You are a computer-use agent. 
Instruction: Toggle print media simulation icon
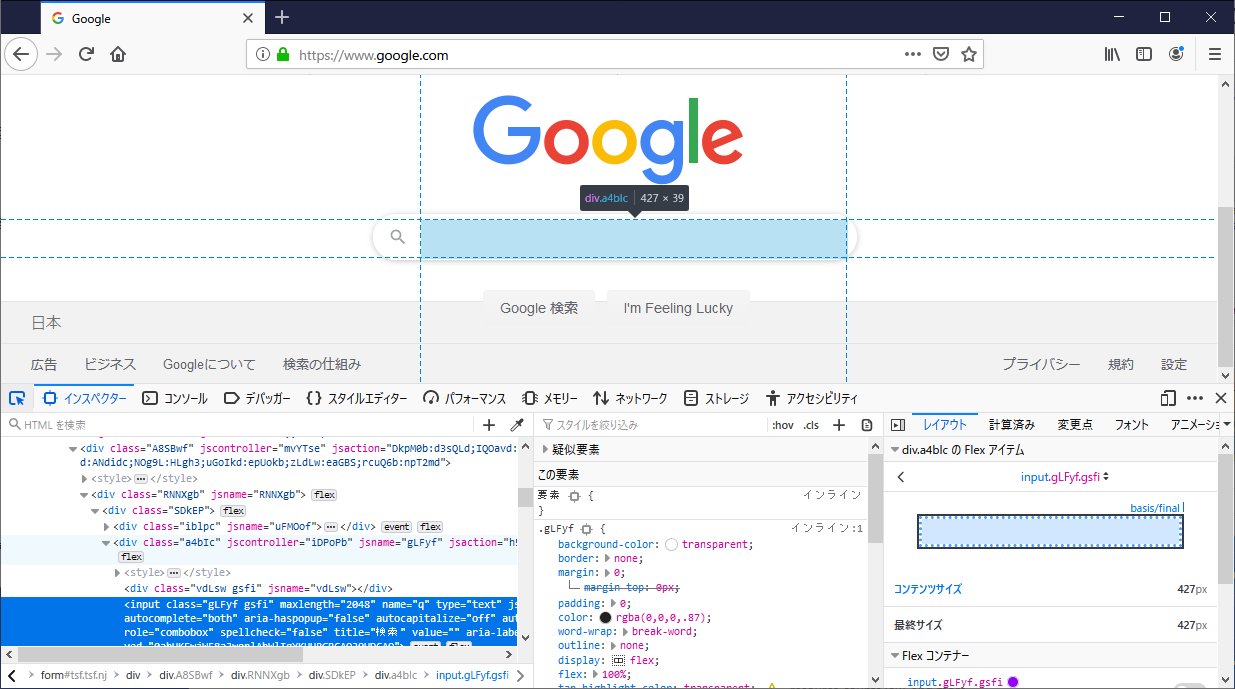(x=867, y=425)
